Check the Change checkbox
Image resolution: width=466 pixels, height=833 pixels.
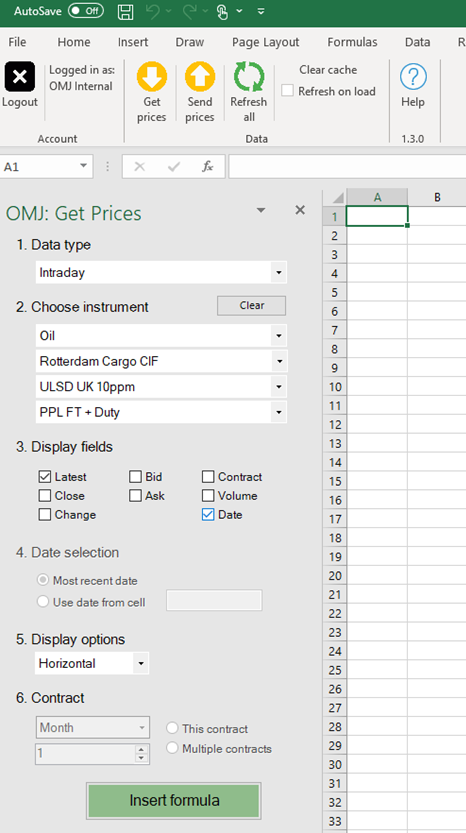coord(45,515)
